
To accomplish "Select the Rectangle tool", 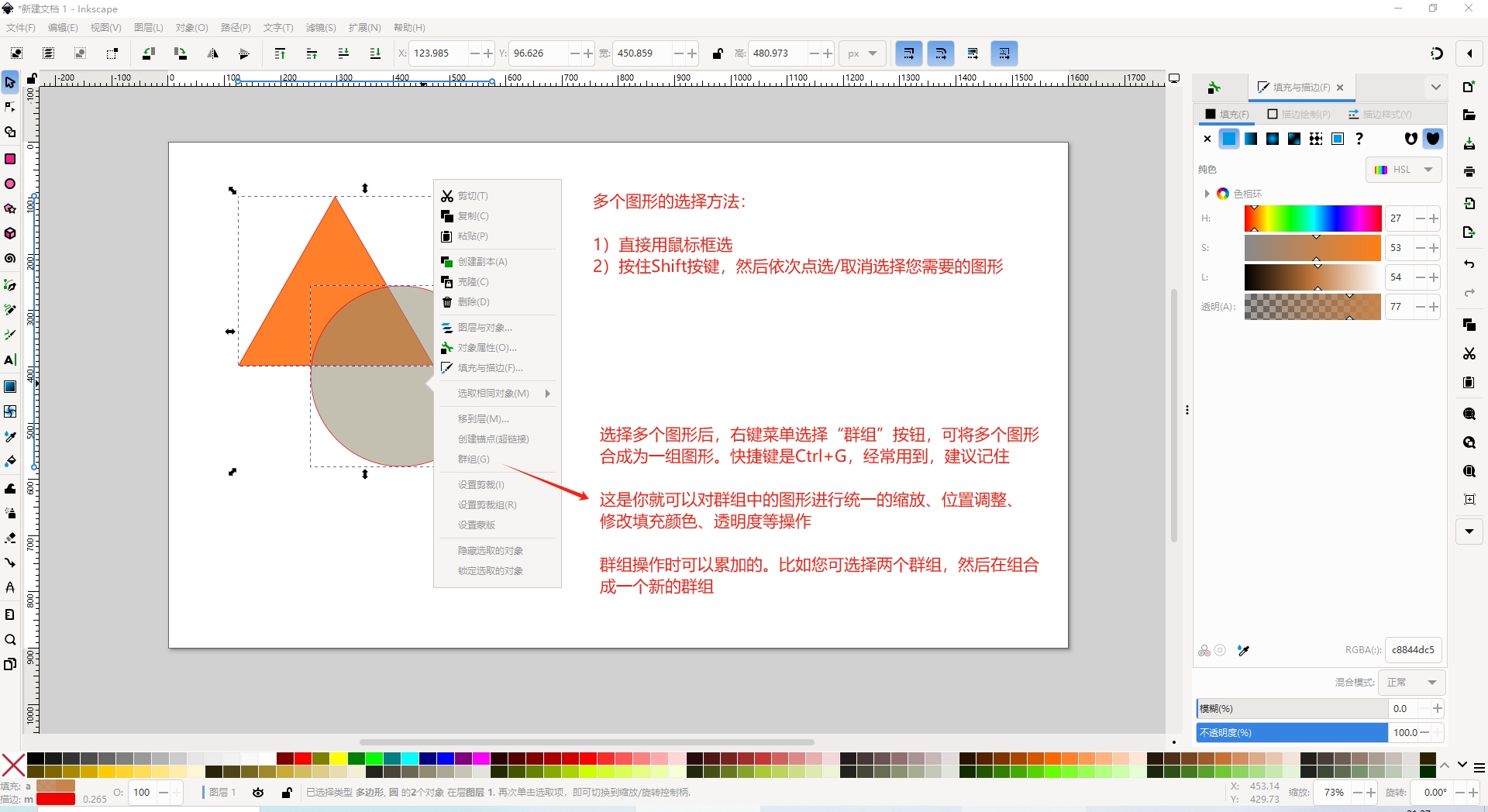I will (x=10, y=159).
